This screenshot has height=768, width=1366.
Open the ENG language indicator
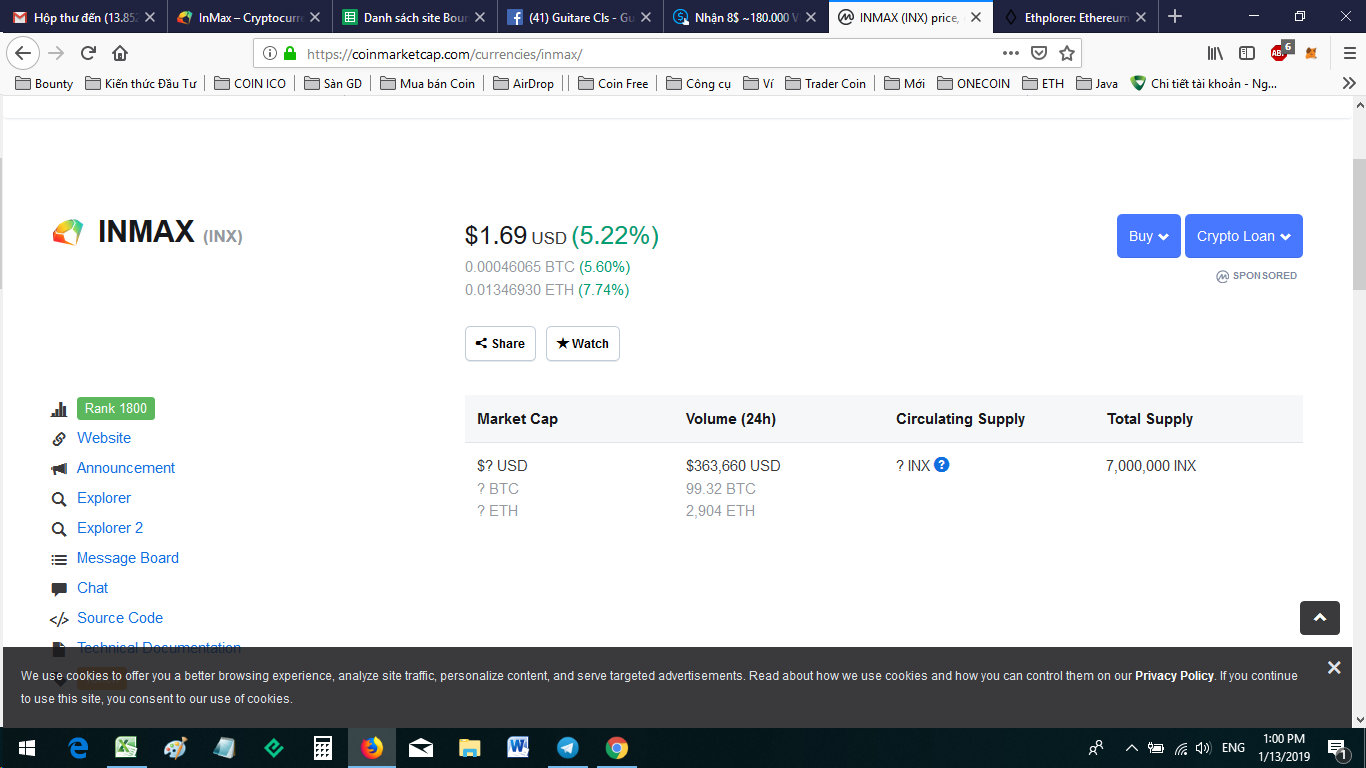pos(1234,748)
